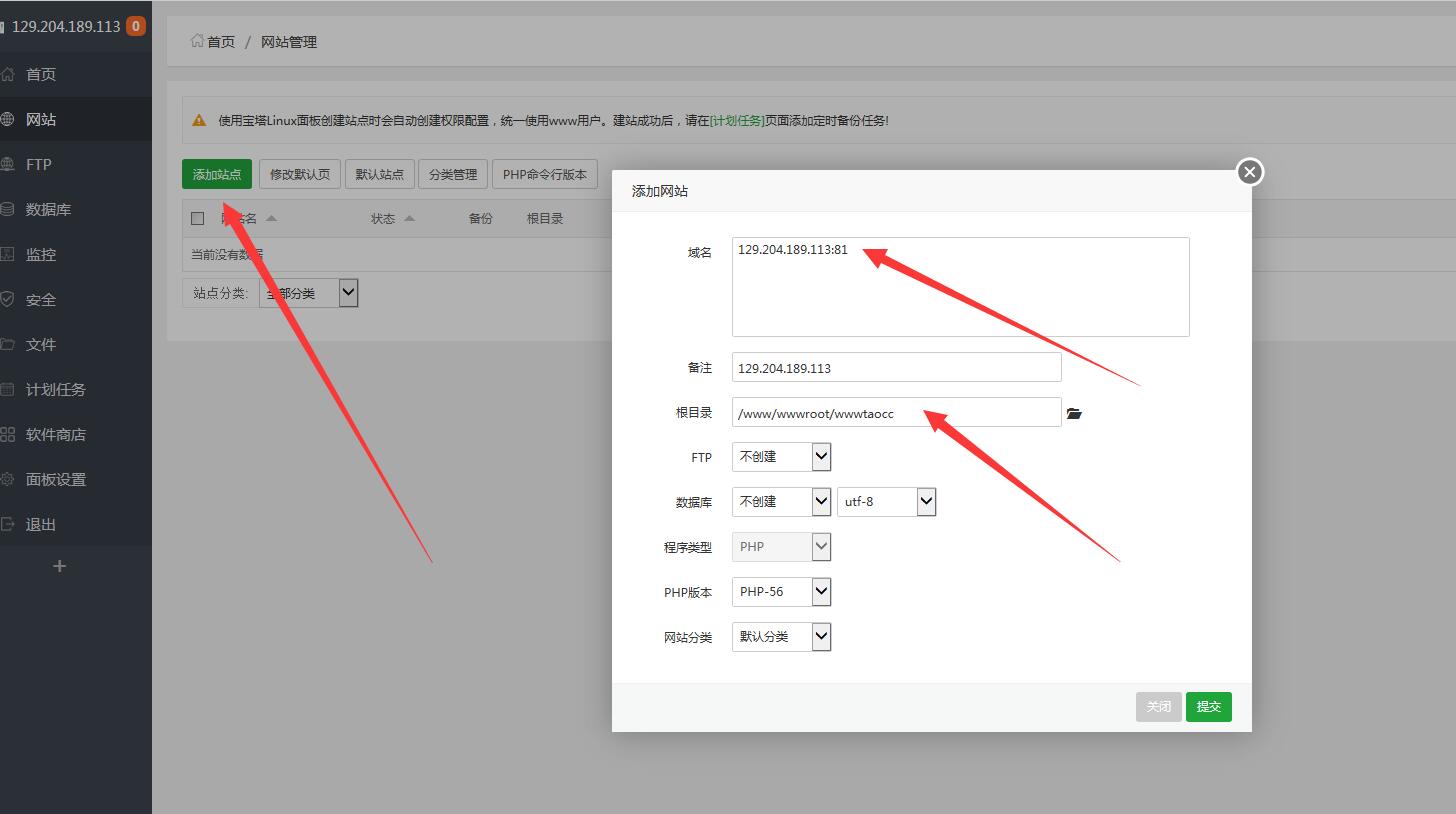Screen dimensions: 1456x814
Task: Click the folder browse icon beside root directory
Action: pyautogui.click(x=1074, y=413)
